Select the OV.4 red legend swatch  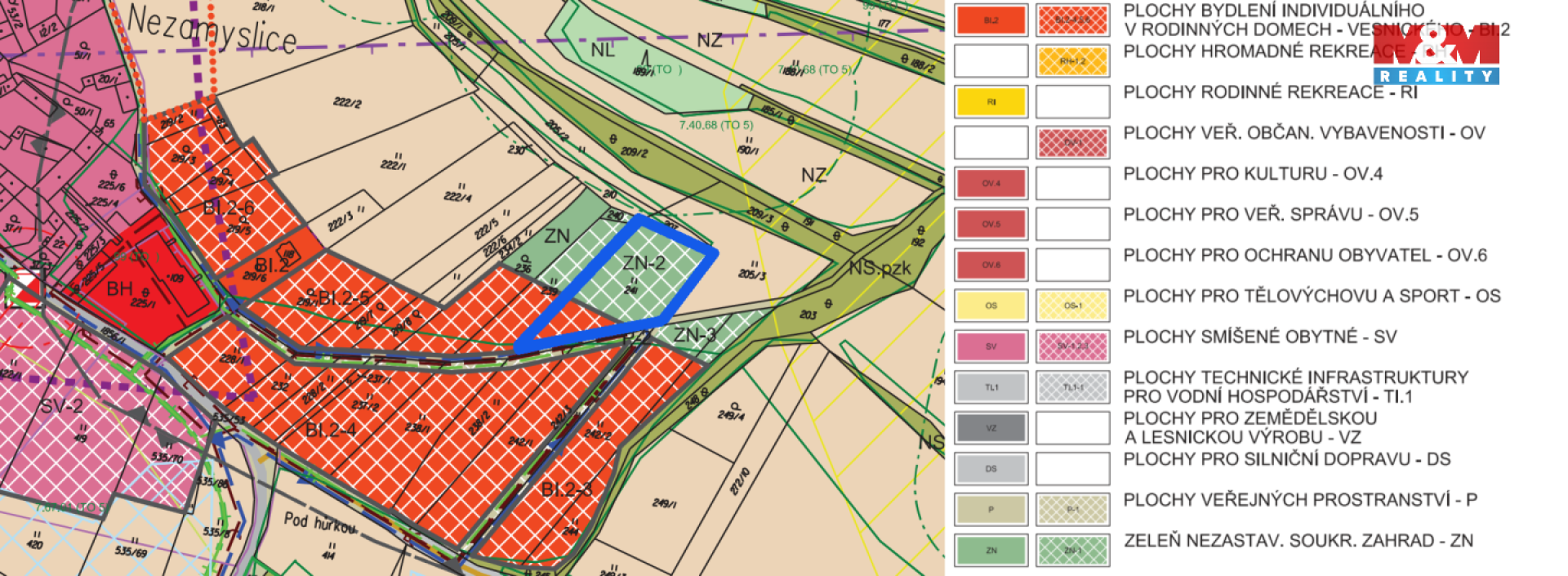(x=991, y=184)
